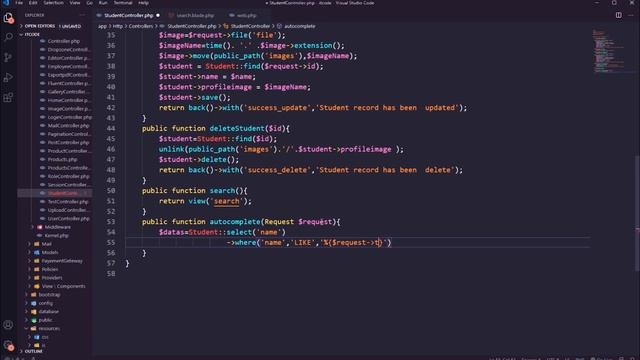Open the File menu
The image size is (640, 360).
pyautogui.click(x=19, y=3)
